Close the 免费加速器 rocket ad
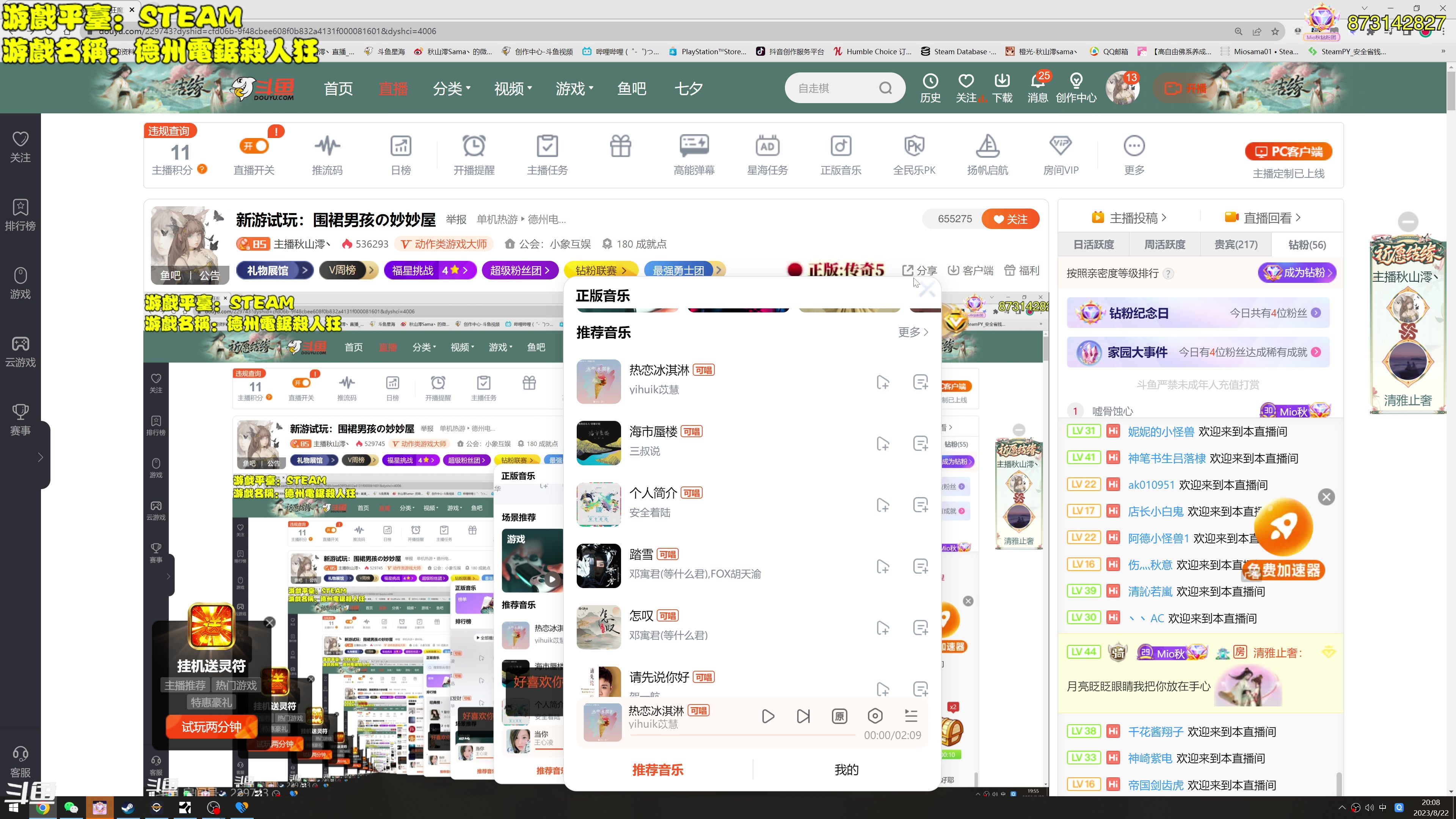Screen dimensions: 1456x819 pyautogui.click(x=1326, y=497)
